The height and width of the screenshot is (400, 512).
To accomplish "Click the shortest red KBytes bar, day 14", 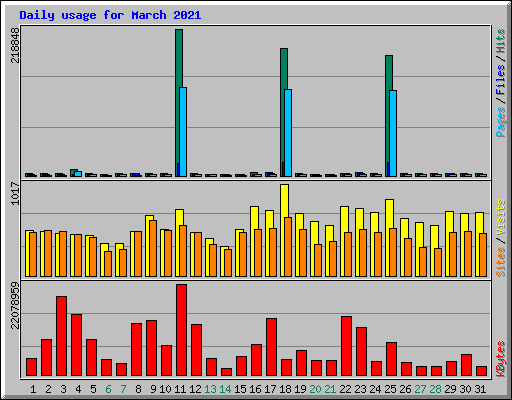I will (226, 372).
